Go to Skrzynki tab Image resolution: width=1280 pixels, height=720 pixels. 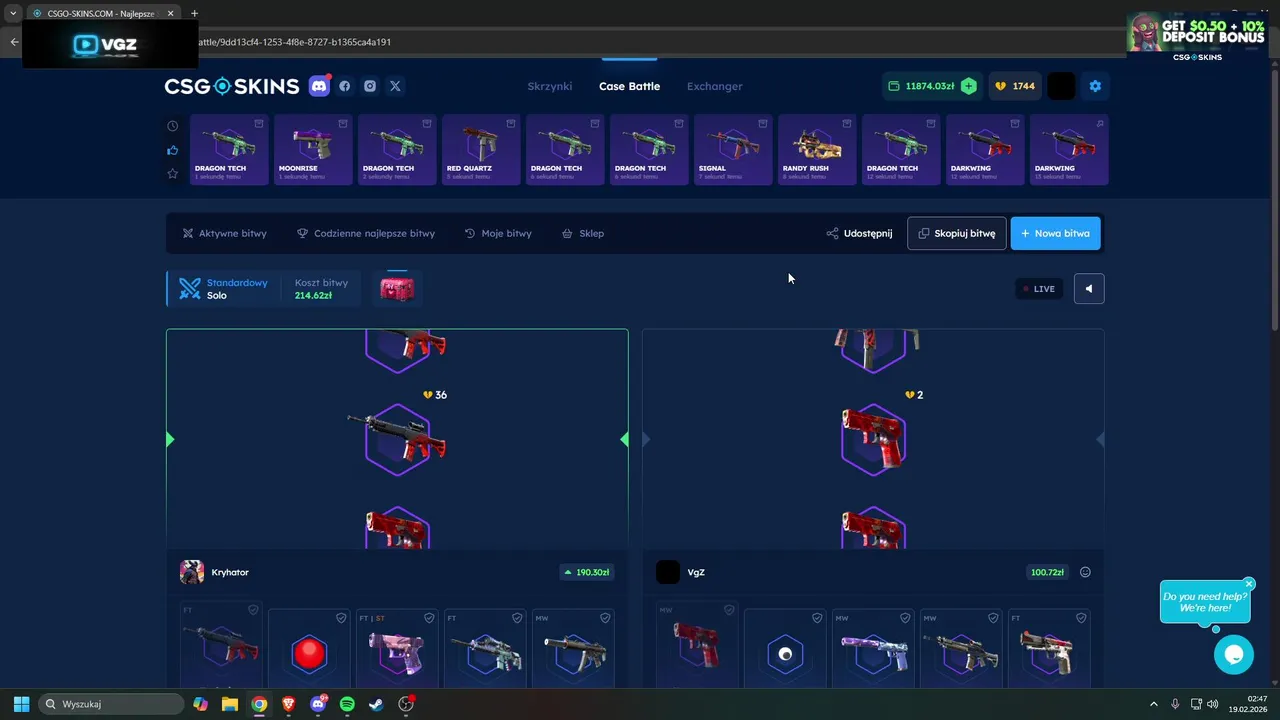point(550,86)
